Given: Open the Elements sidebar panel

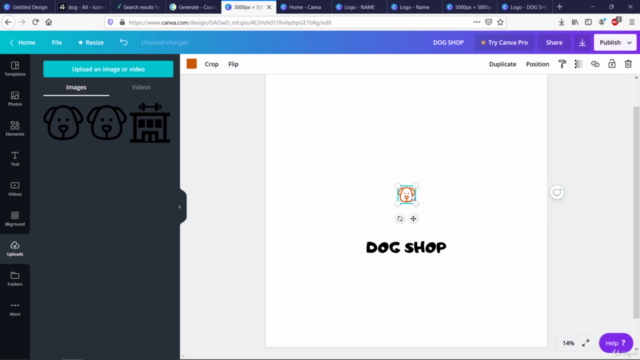Looking at the screenshot, I should coord(15,129).
